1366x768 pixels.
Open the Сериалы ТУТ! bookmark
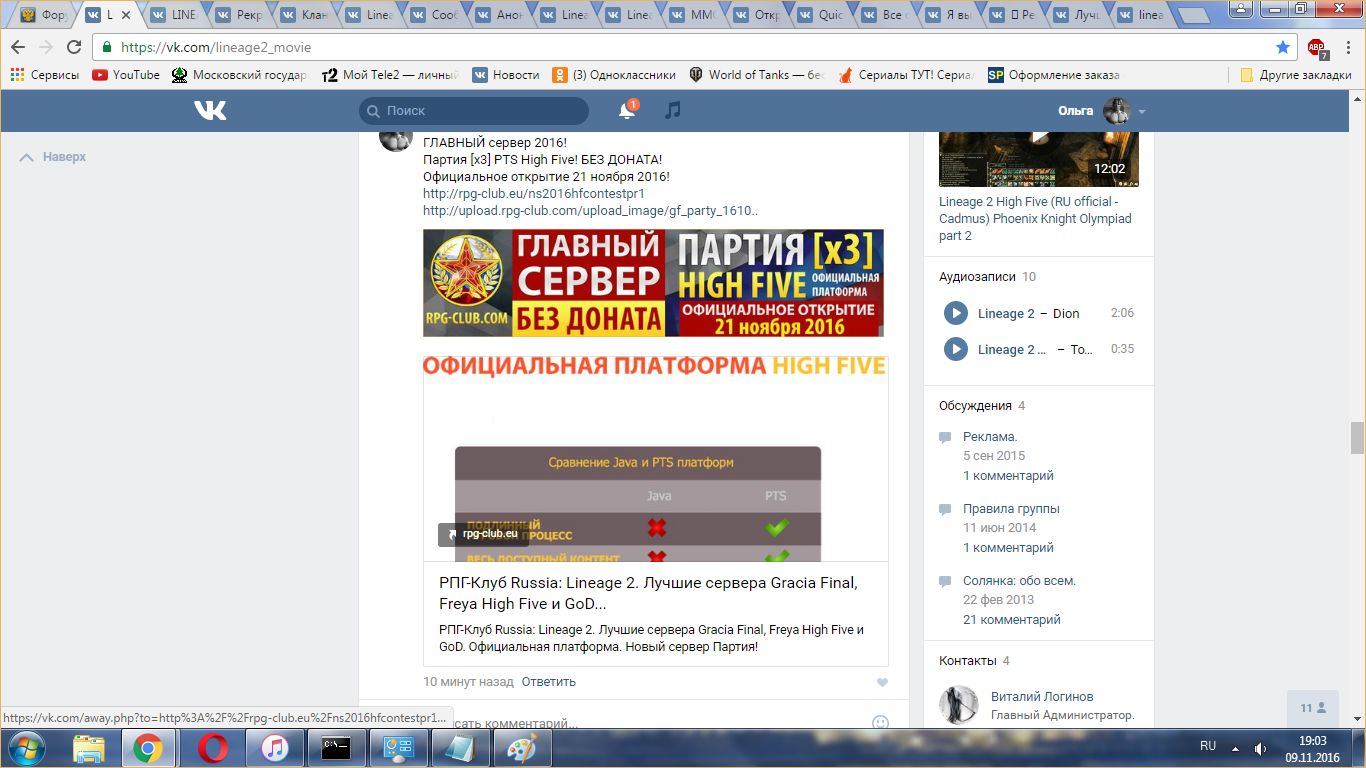(x=906, y=75)
